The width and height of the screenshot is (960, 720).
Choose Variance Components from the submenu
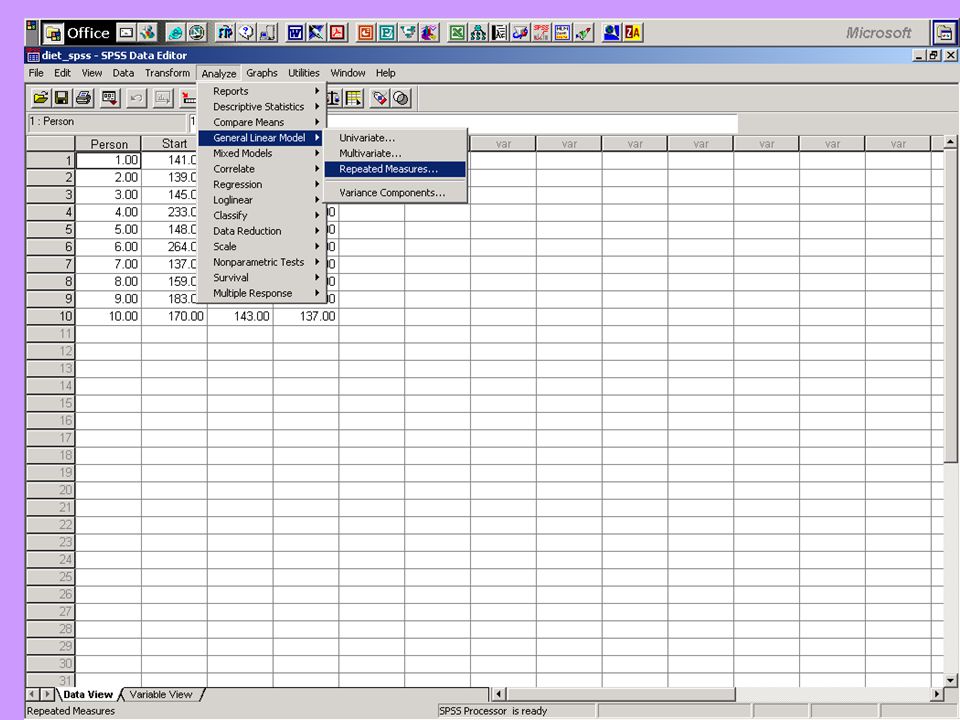[x=395, y=193]
